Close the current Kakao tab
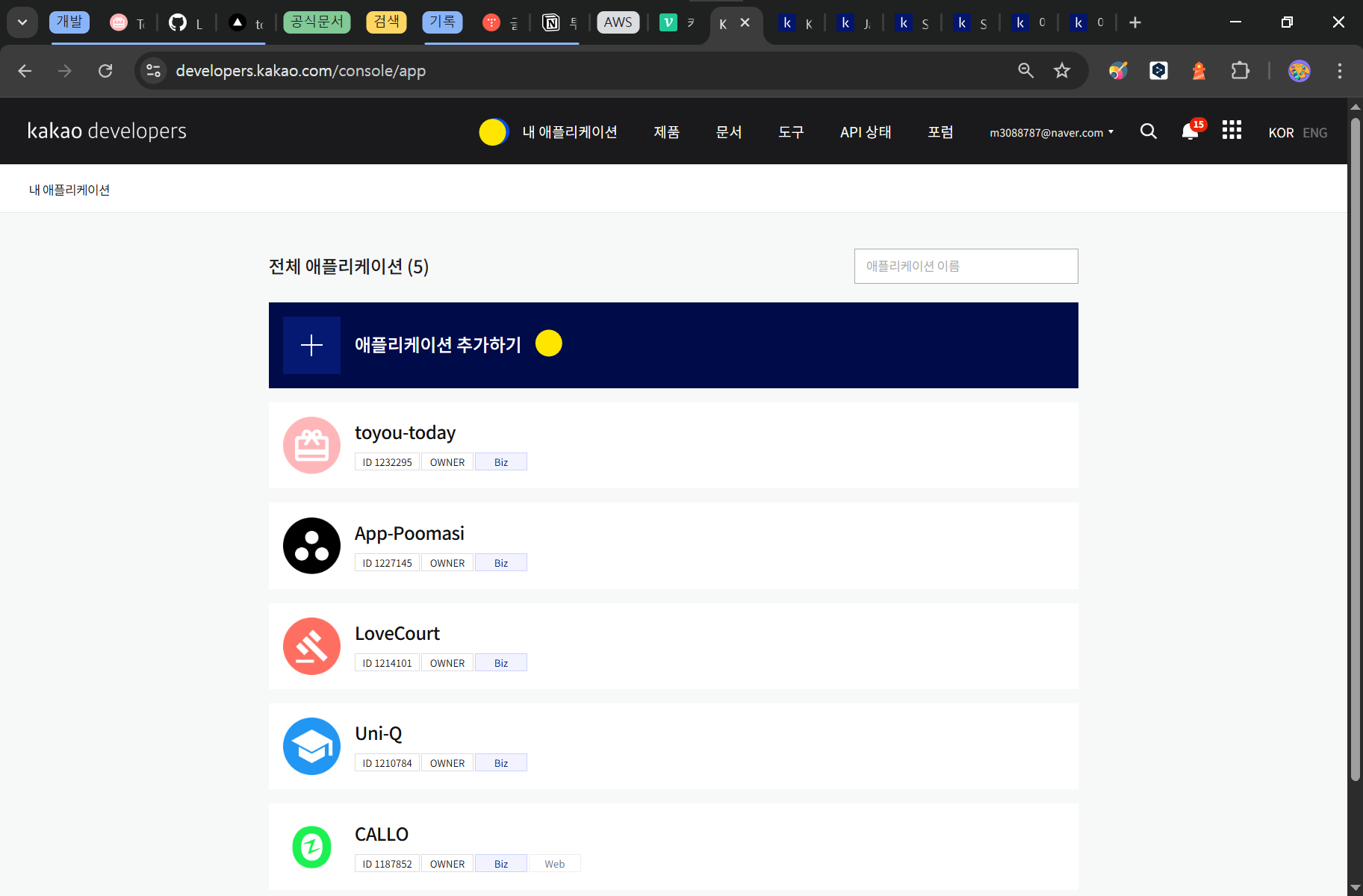The width and height of the screenshot is (1363, 896). coord(745,23)
